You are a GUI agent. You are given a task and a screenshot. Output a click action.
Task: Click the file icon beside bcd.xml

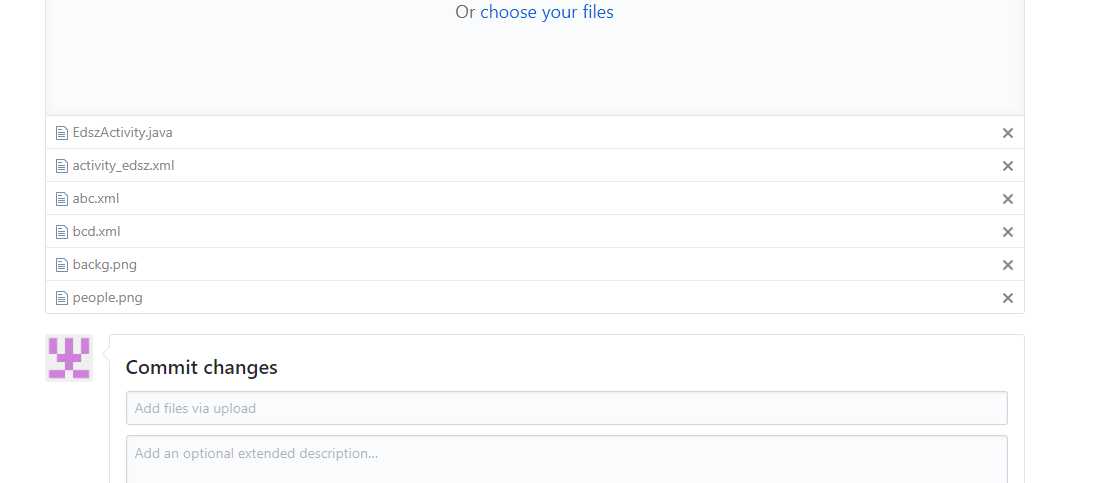click(61, 232)
